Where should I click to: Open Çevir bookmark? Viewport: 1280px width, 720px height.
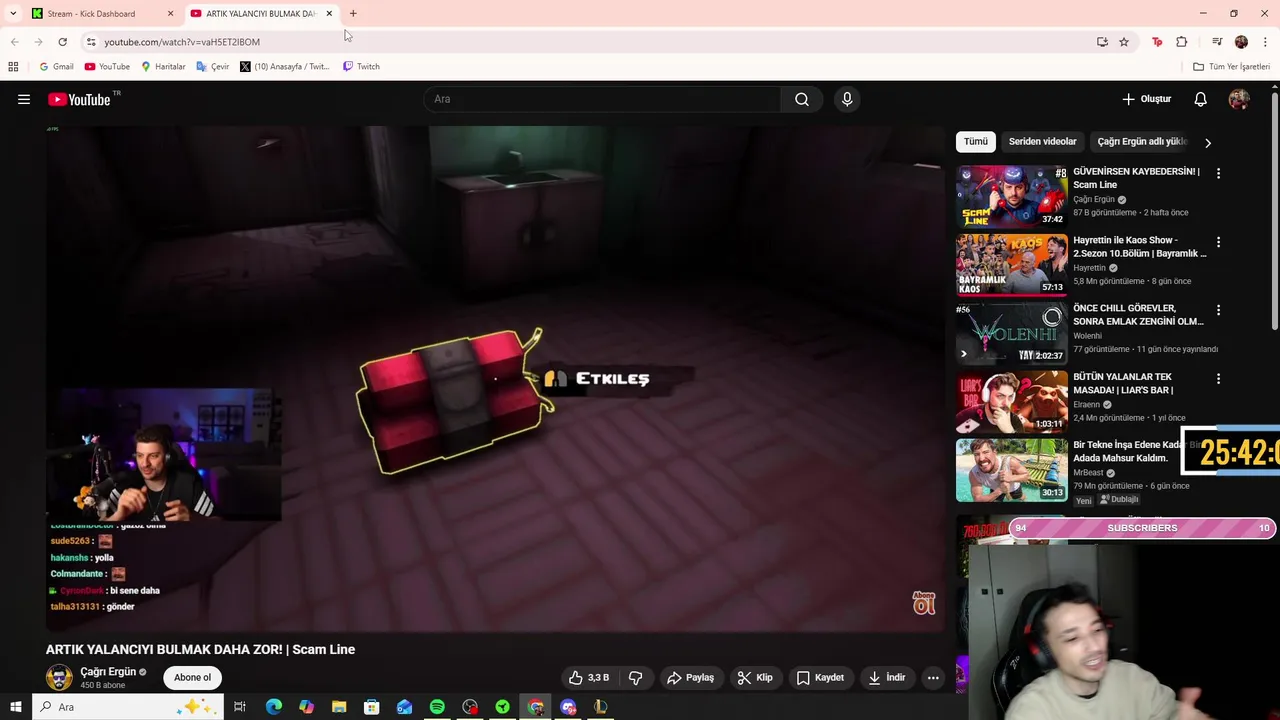(x=213, y=67)
